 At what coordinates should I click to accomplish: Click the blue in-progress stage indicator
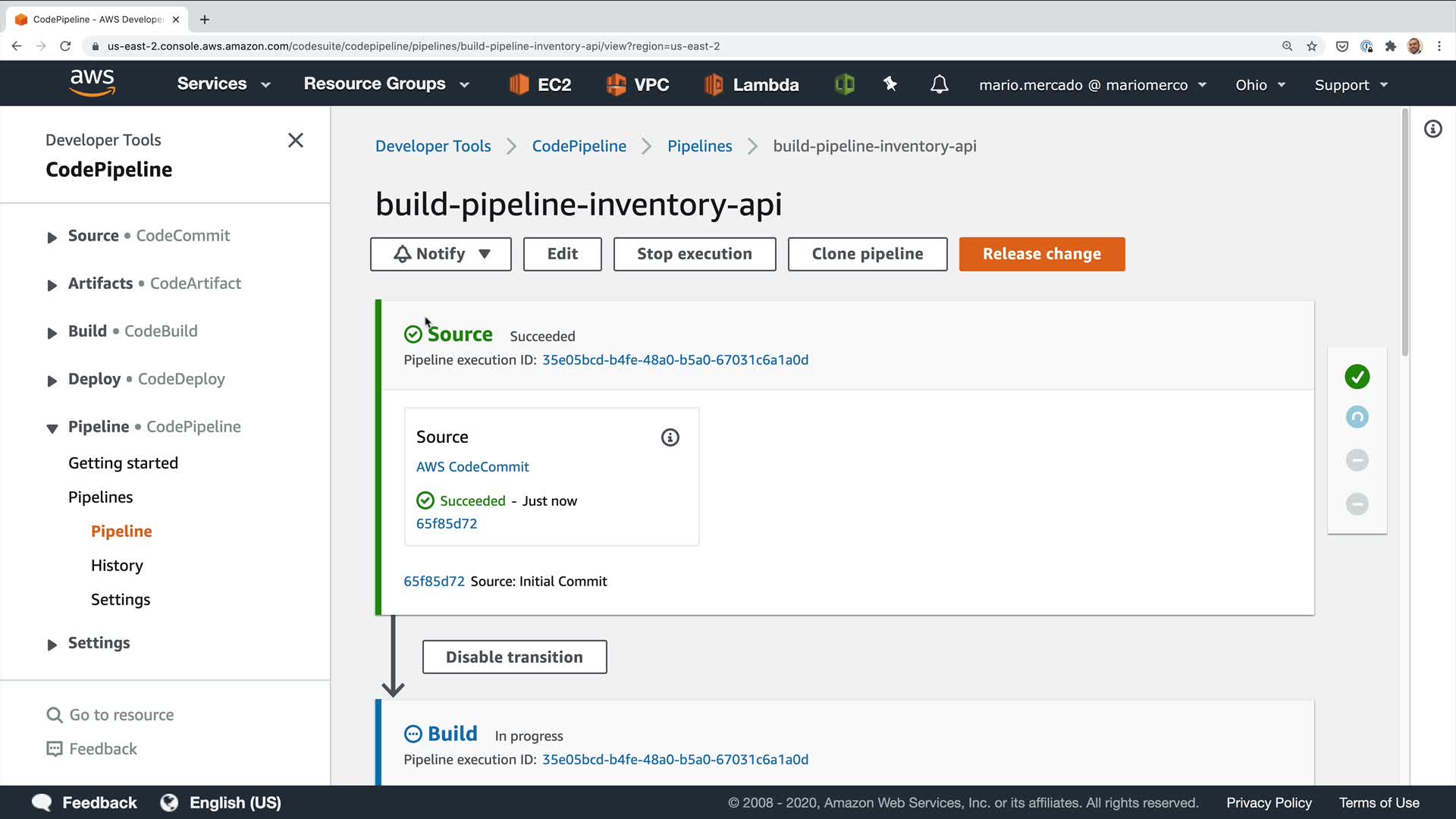(1357, 417)
